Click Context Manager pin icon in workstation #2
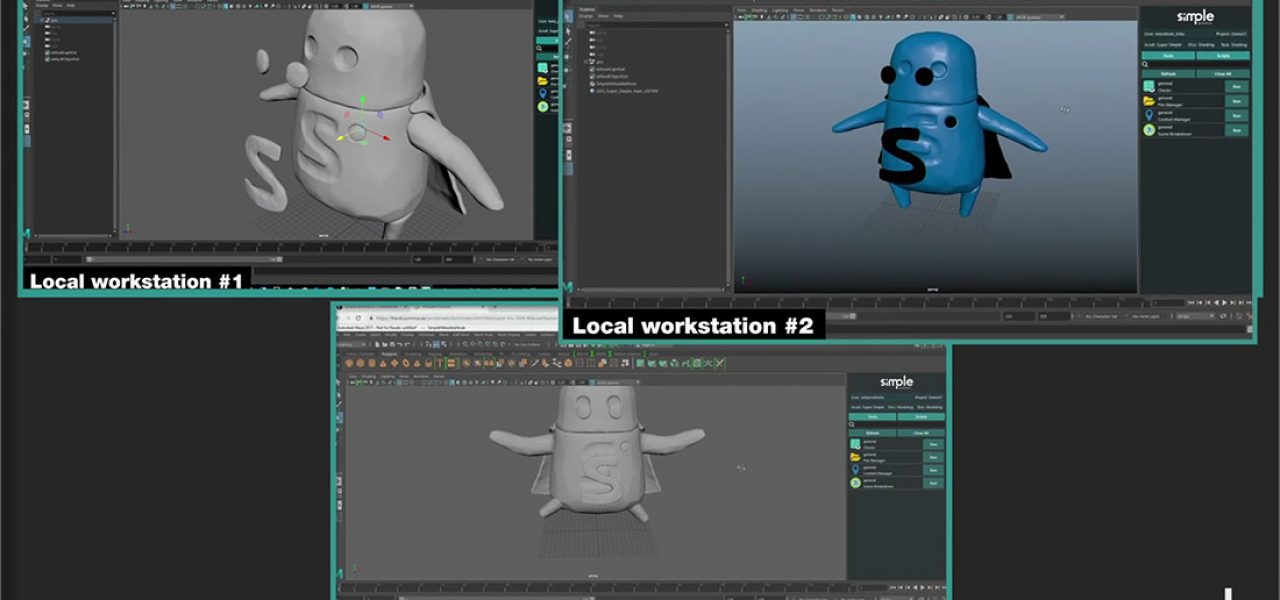Viewport: 1280px width, 600px height. point(1150,116)
